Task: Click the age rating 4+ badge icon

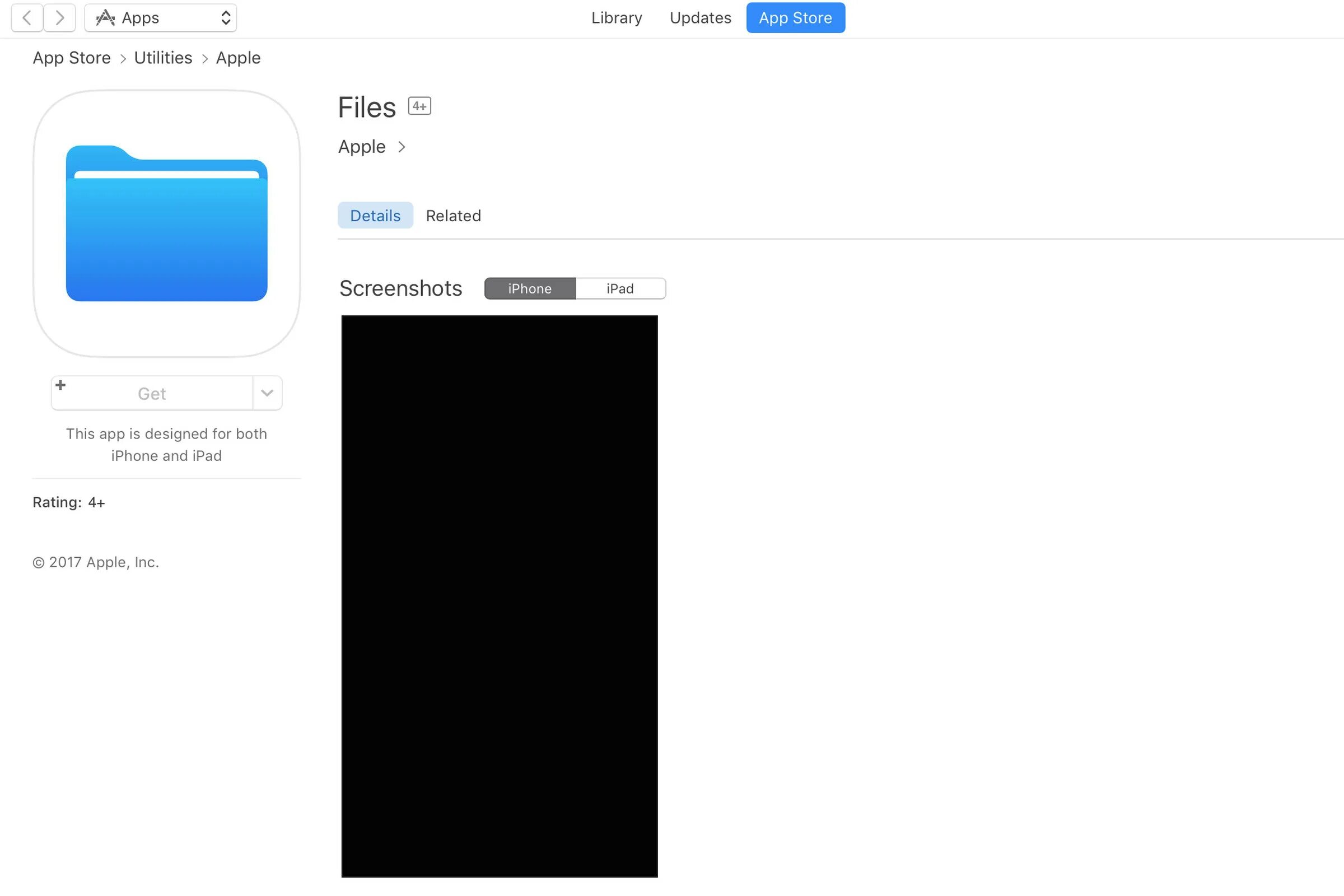Action: (x=419, y=105)
